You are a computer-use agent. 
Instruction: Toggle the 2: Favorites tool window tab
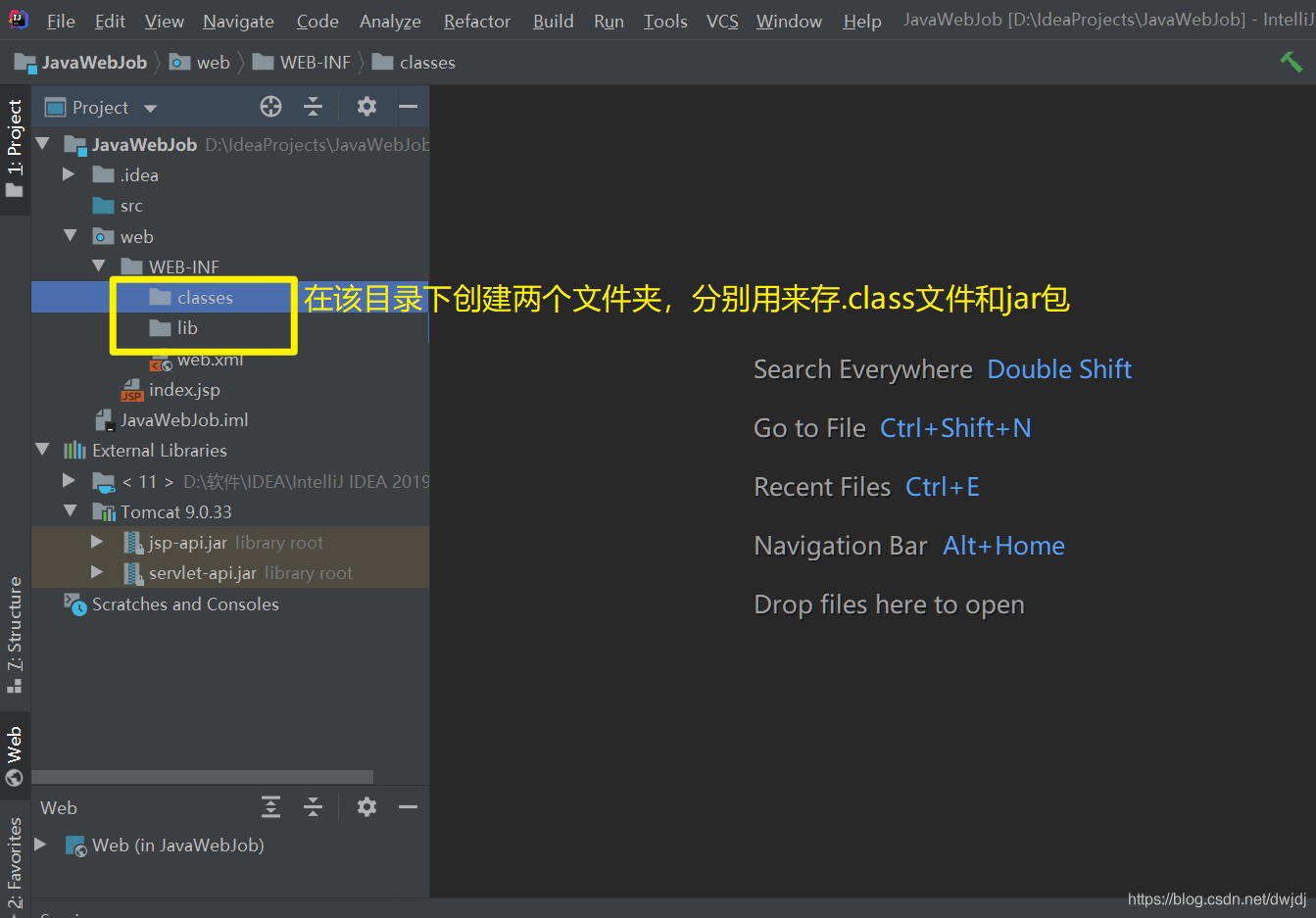(x=15, y=865)
